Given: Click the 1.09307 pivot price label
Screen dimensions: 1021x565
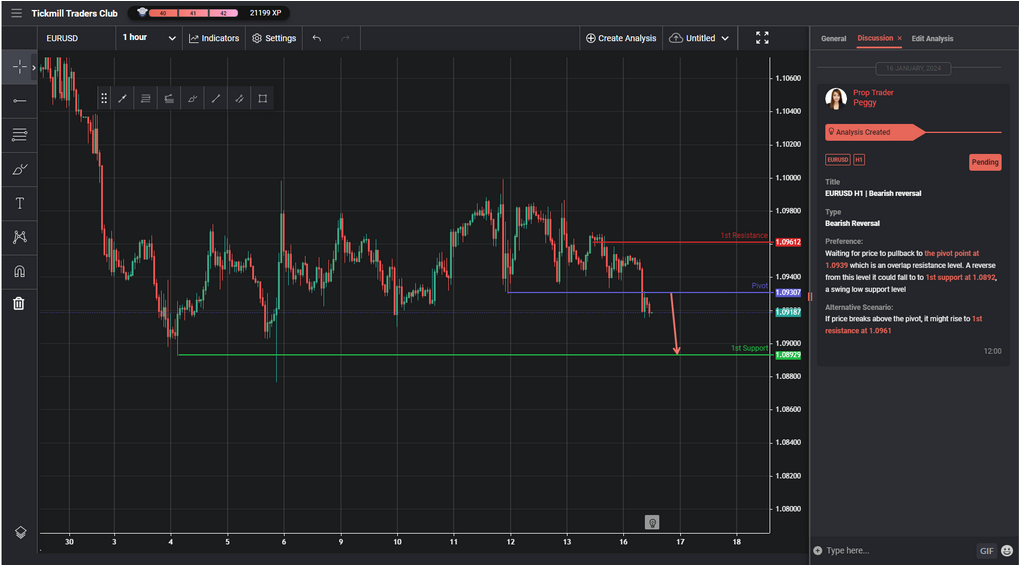Looking at the screenshot, I should tap(787, 293).
